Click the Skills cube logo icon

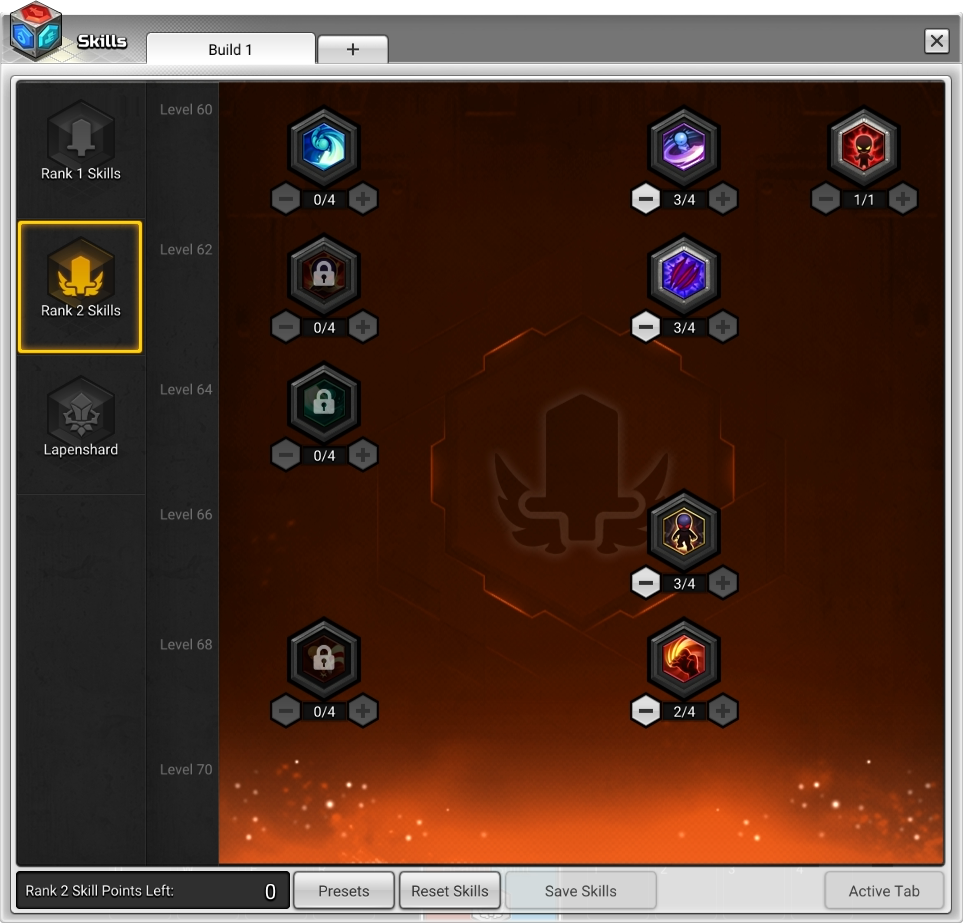(36, 31)
